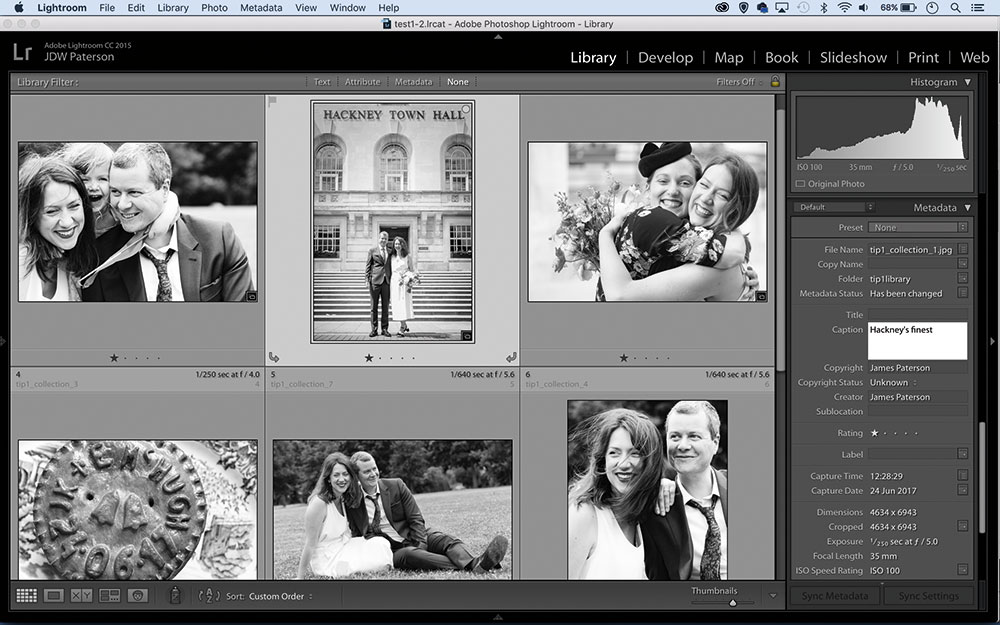Set one-star rating under Town Hall photo
1000x625 pixels.
(369, 358)
